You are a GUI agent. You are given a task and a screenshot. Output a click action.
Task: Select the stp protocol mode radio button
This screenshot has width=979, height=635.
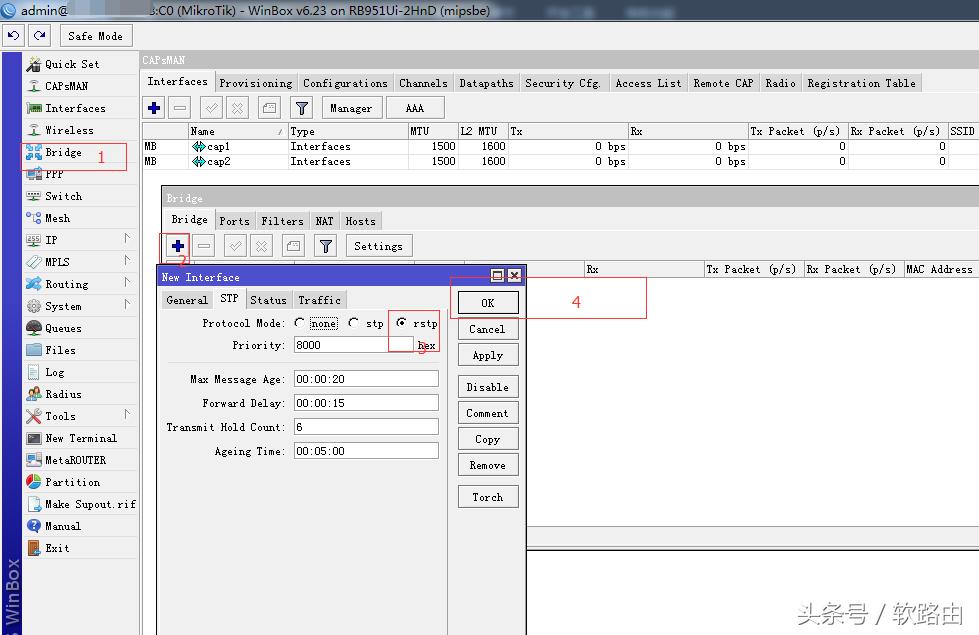(354, 323)
